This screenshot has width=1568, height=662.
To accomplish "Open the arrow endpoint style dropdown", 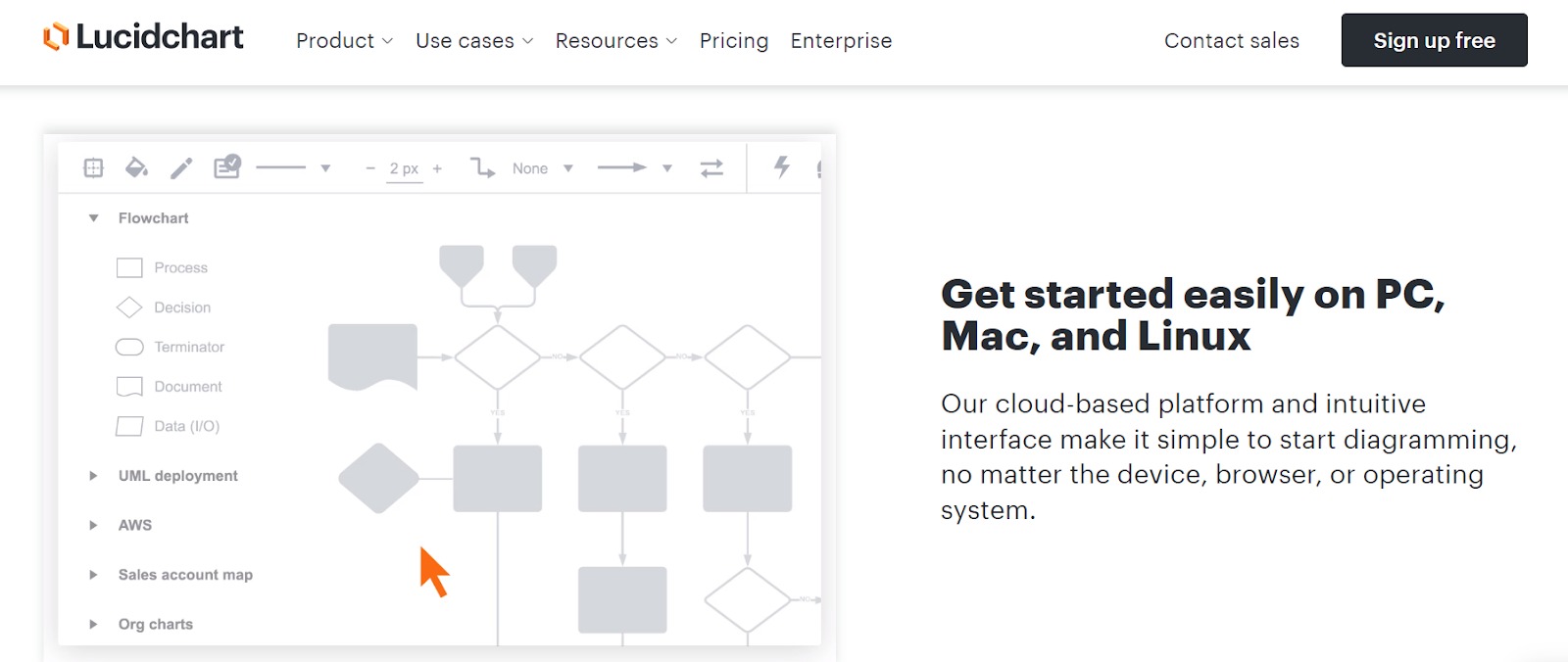I will tap(667, 168).
